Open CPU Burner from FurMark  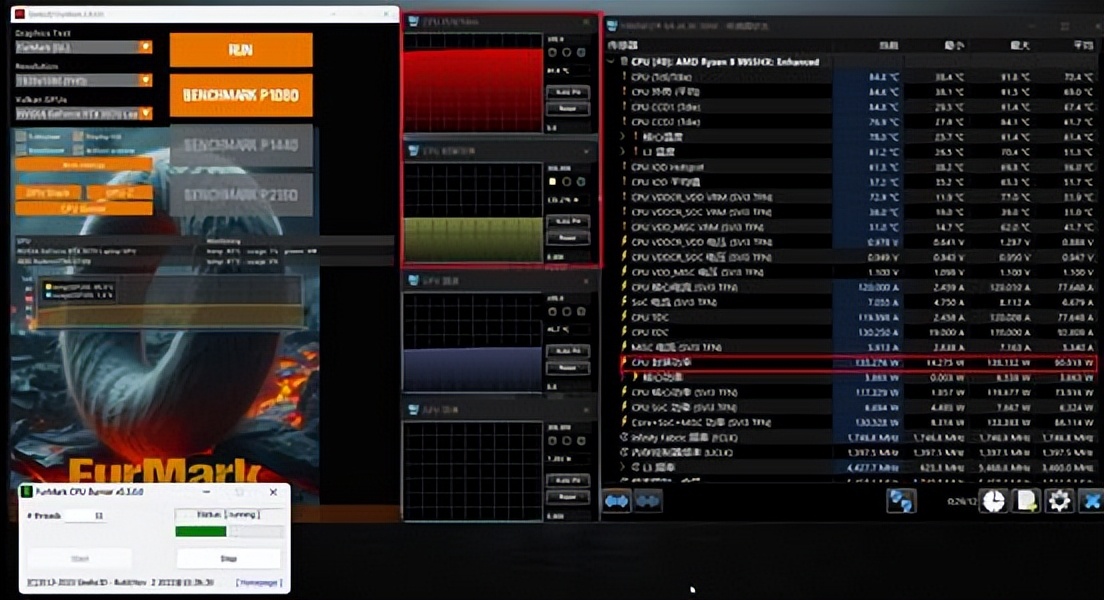(x=83, y=208)
